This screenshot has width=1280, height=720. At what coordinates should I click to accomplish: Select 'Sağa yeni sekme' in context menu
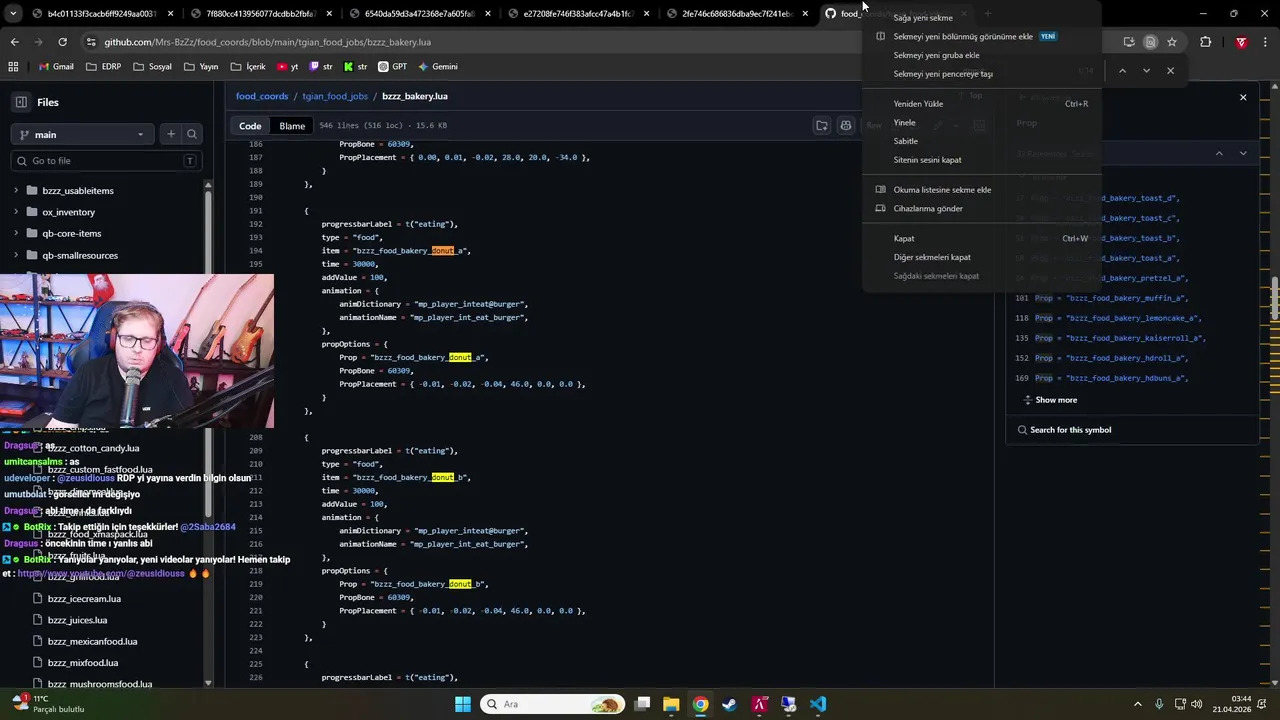923,18
